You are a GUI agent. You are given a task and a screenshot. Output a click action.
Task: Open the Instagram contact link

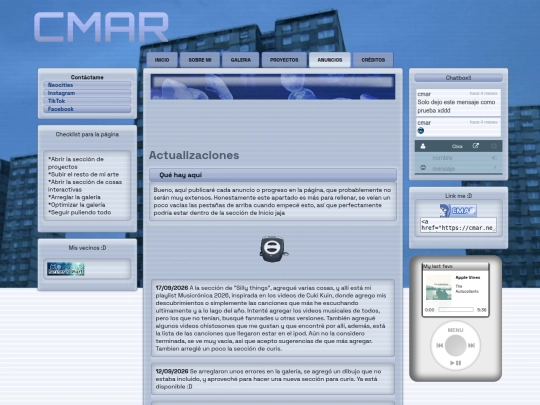point(87,93)
